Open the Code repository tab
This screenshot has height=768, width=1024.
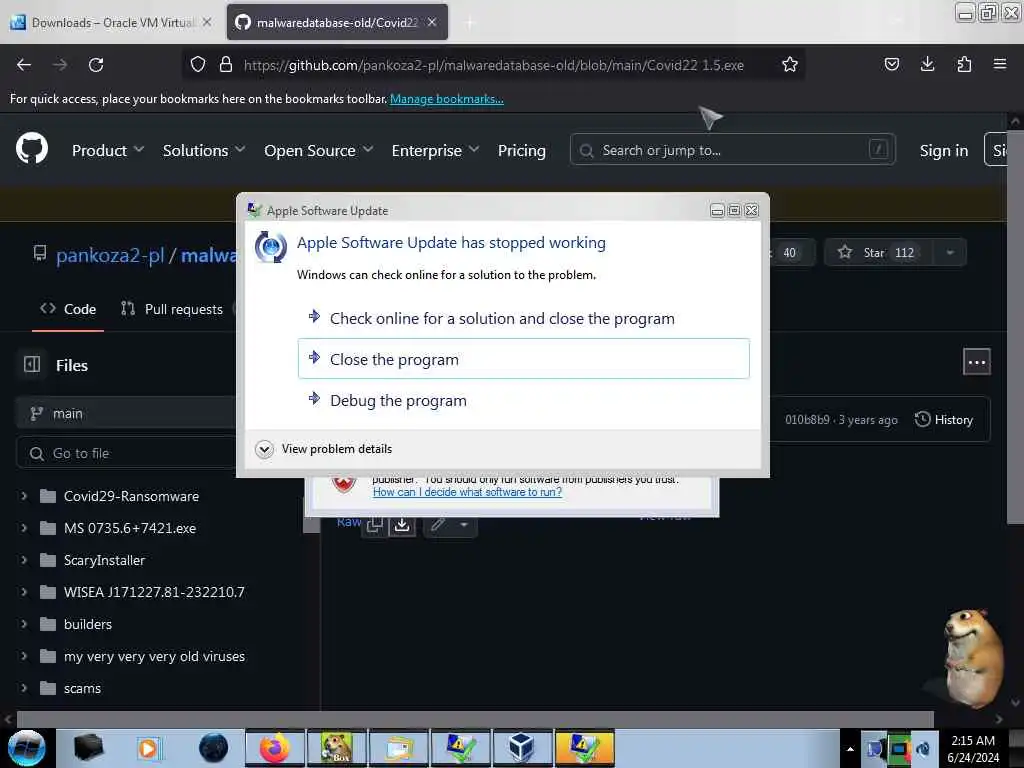click(68, 309)
